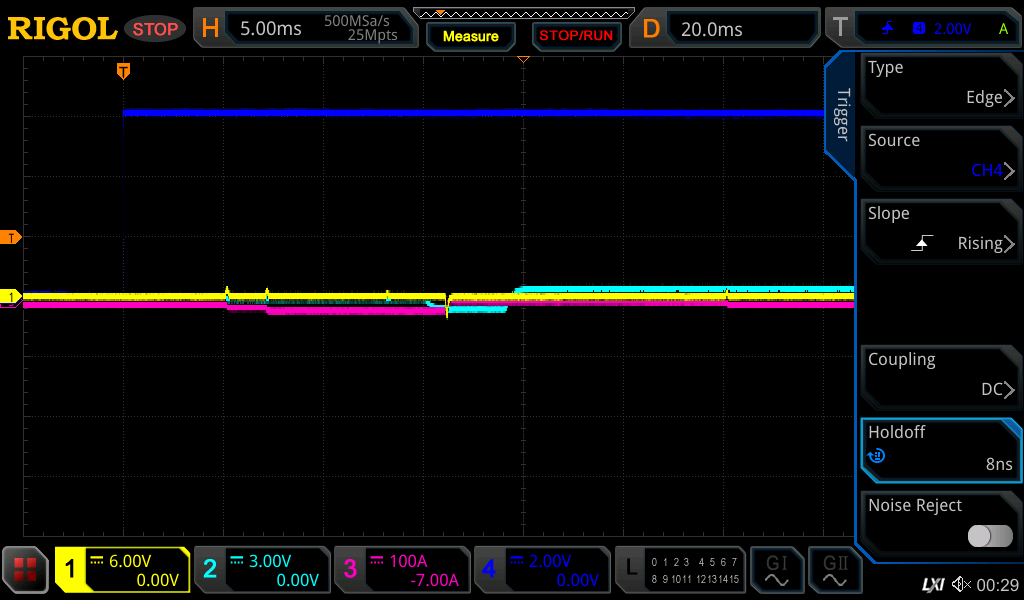The width and height of the screenshot is (1024, 600).
Task: Click the holdoff adjustment knob icon
Action: click(876, 456)
